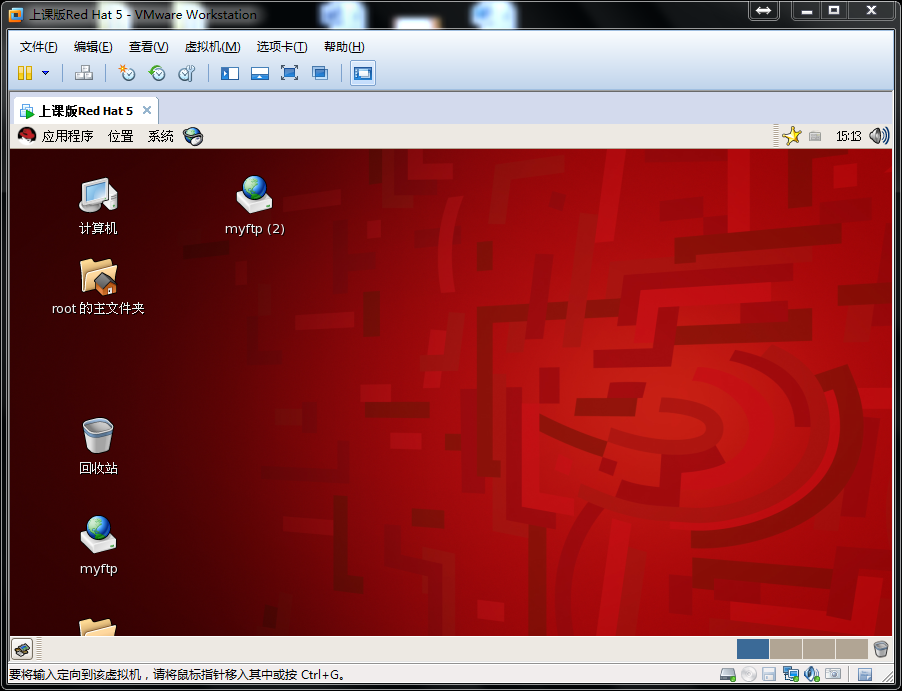902x691 pixels.
Task: Open the 编辑(E) menu
Action: point(93,47)
